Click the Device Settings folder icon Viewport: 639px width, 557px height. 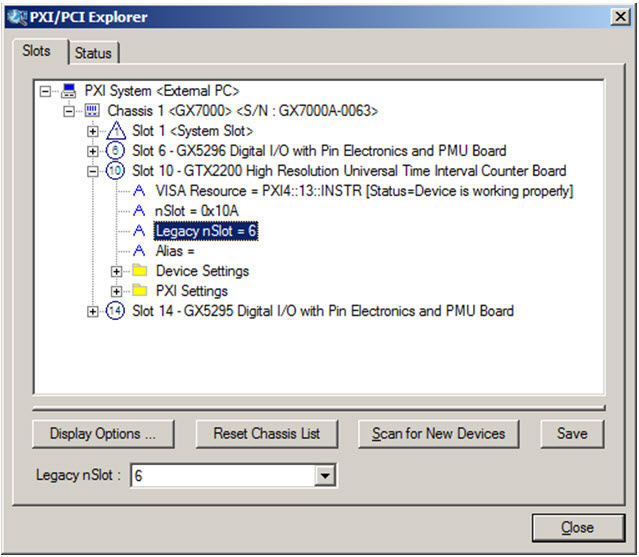140,271
